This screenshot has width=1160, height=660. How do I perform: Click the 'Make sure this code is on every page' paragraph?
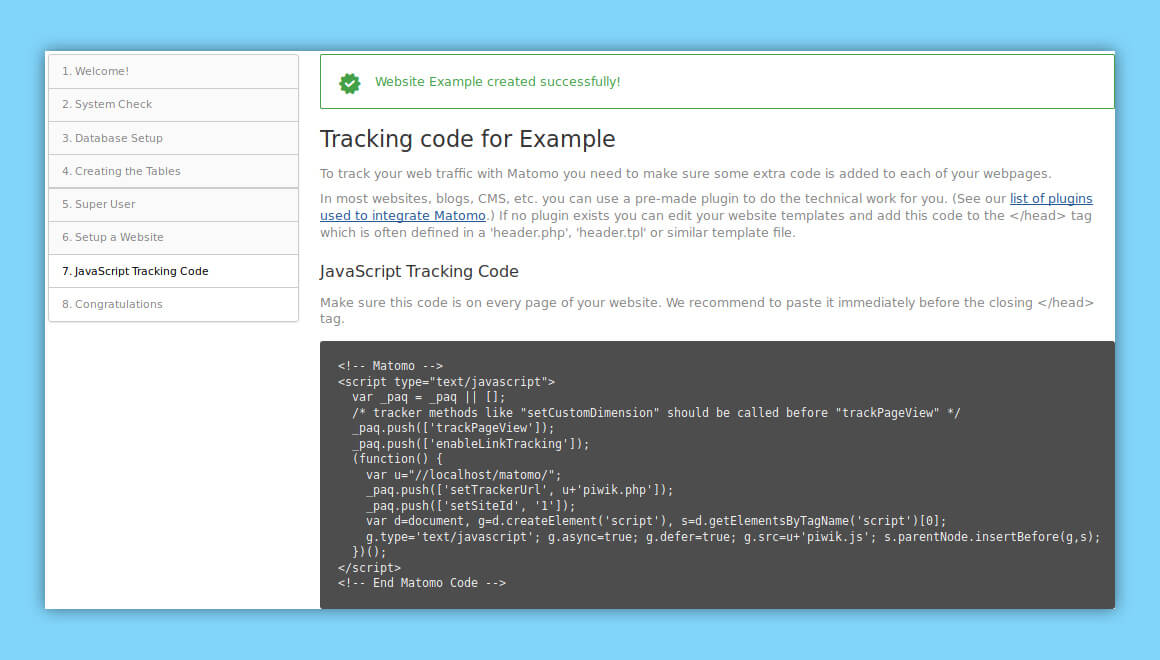[707, 311]
